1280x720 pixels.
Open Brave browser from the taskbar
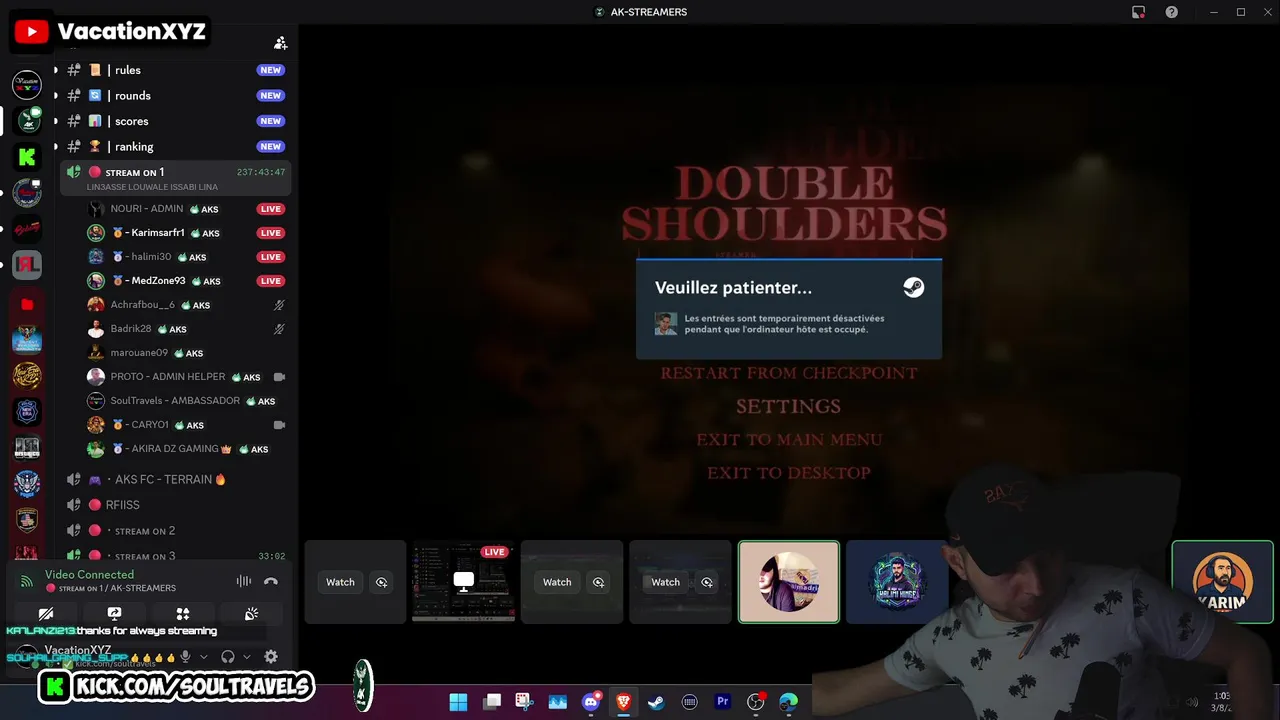pos(623,702)
